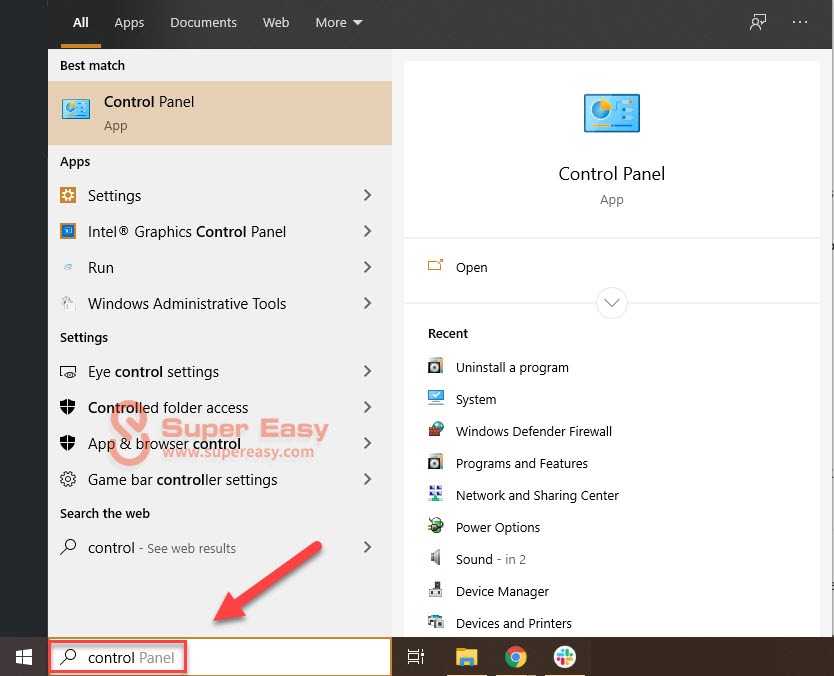
Task: Open the Windows Defender Firewall recent link
Action: click(x=533, y=431)
